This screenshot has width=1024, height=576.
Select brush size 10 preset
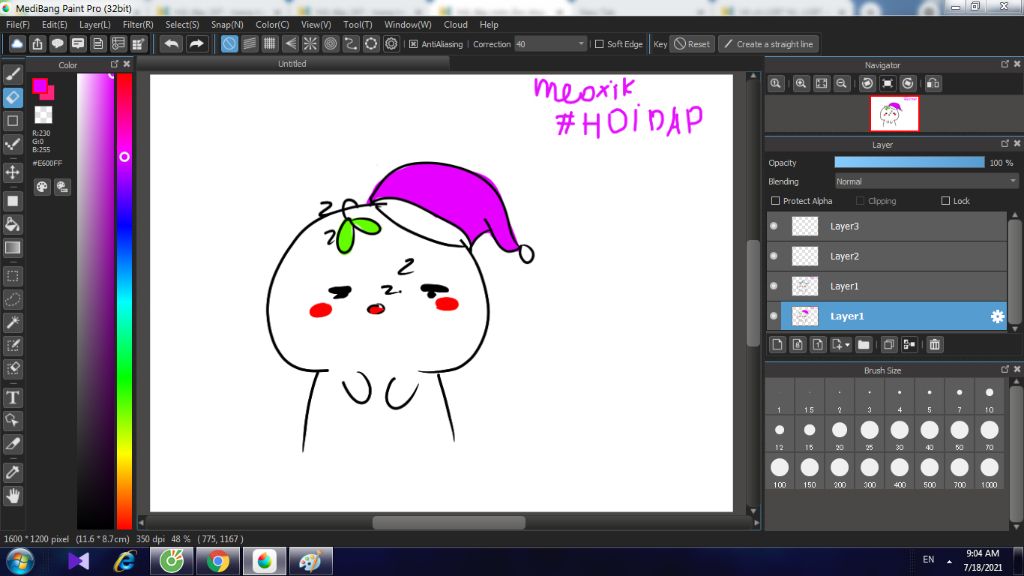click(989, 397)
